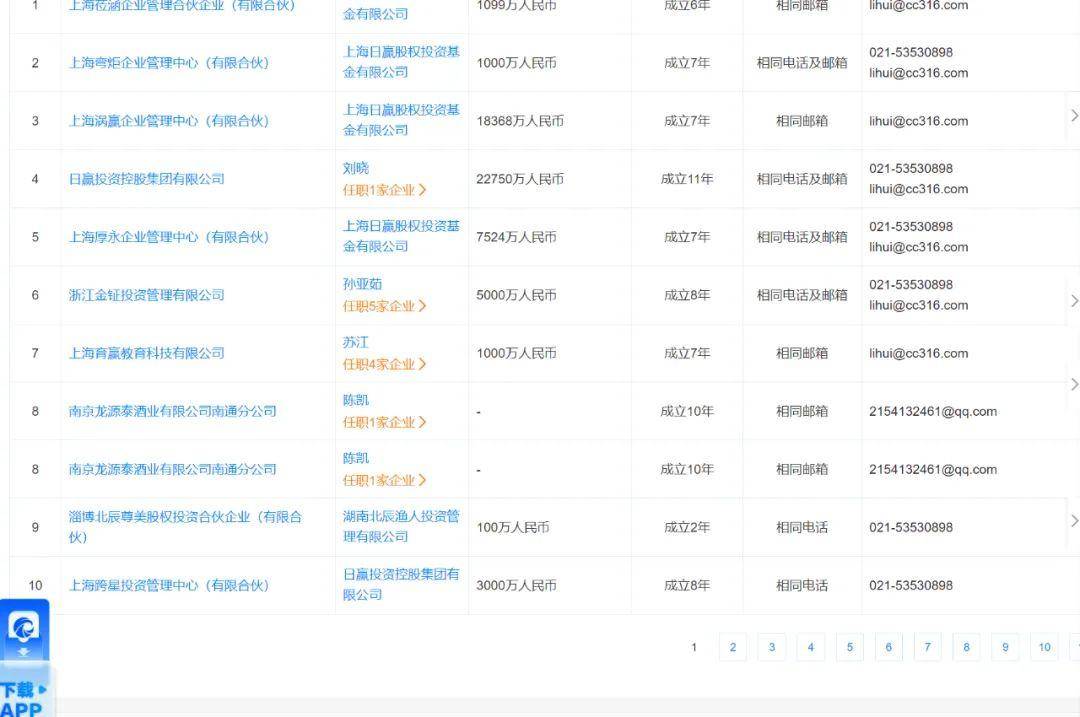Click 相同邮箱 in row 7
The width and height of the screenshot is (1080, 717).
click(802, 353)
